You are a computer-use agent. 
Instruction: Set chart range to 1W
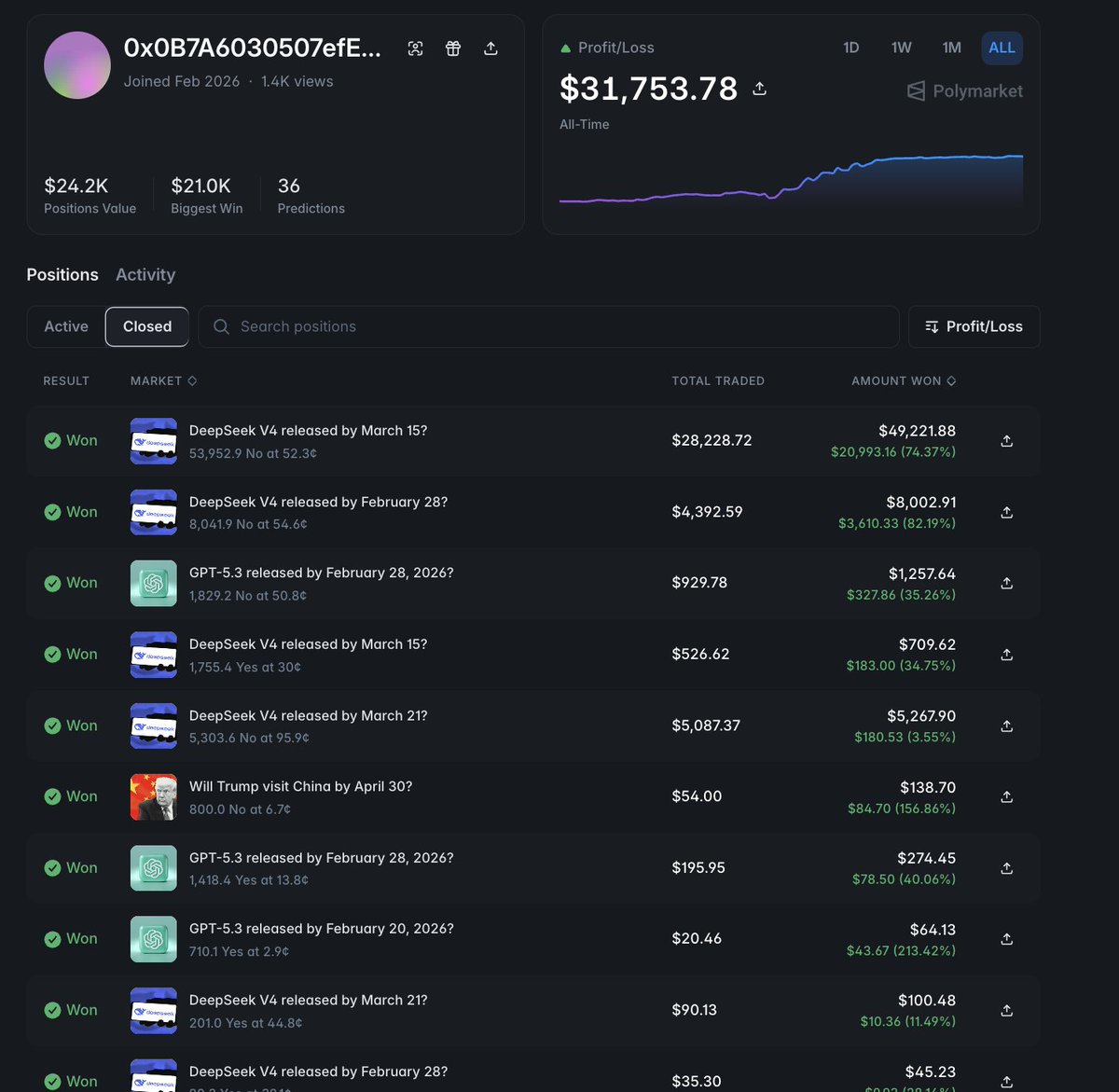click(x=901, y=48)
